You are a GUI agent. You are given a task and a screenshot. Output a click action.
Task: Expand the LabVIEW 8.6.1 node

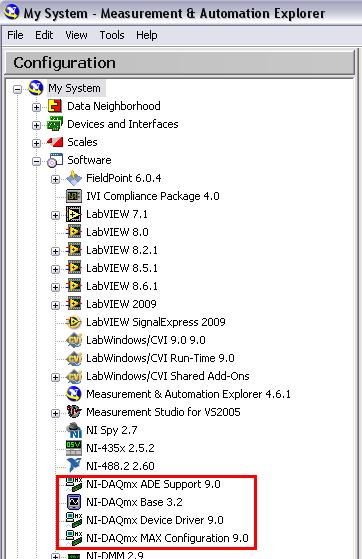[55, 287]
